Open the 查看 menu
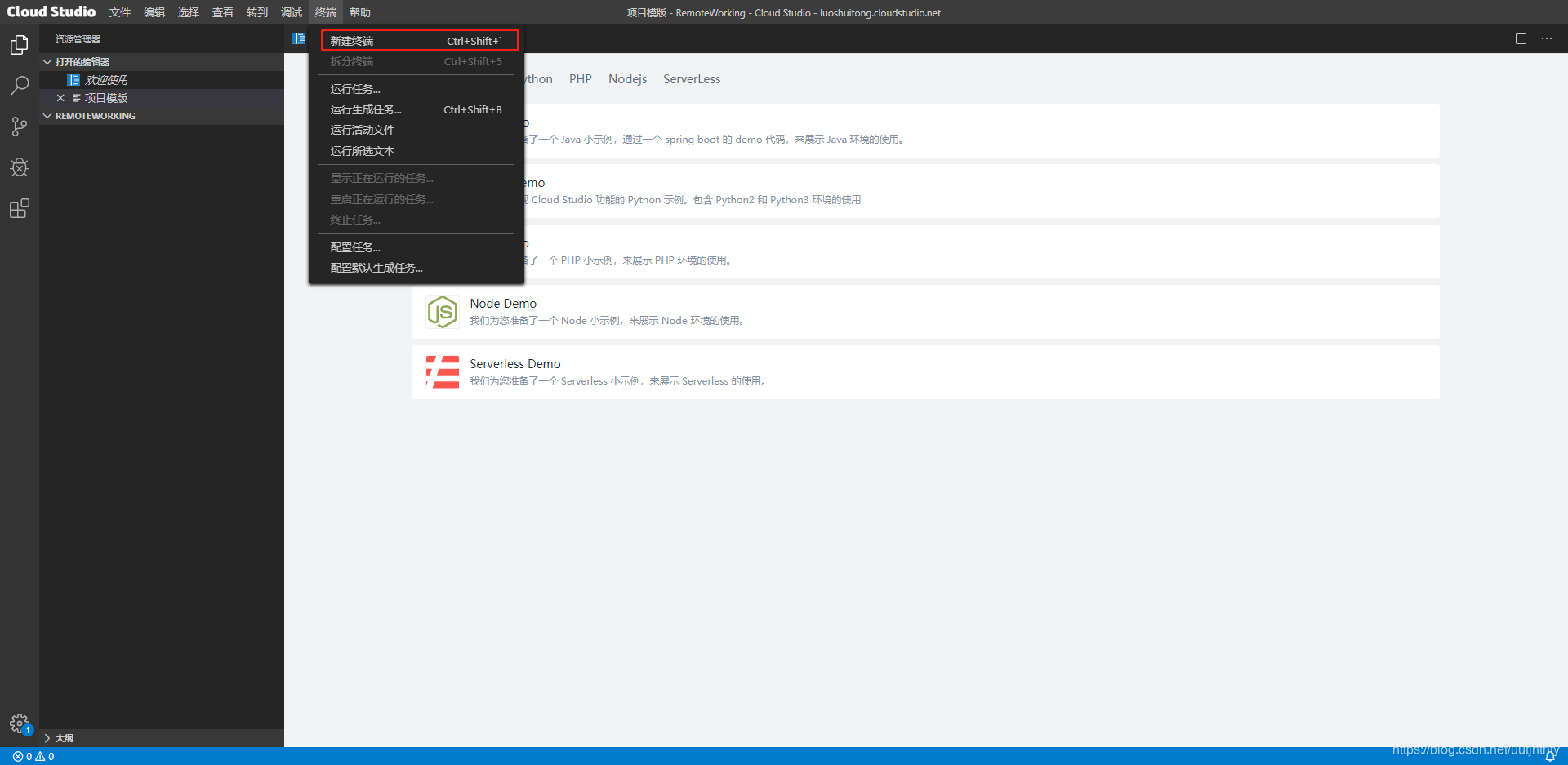Image resolution: width=1568 pixels, height=765 pixels. pyautogui.click(x=223, y=12)
